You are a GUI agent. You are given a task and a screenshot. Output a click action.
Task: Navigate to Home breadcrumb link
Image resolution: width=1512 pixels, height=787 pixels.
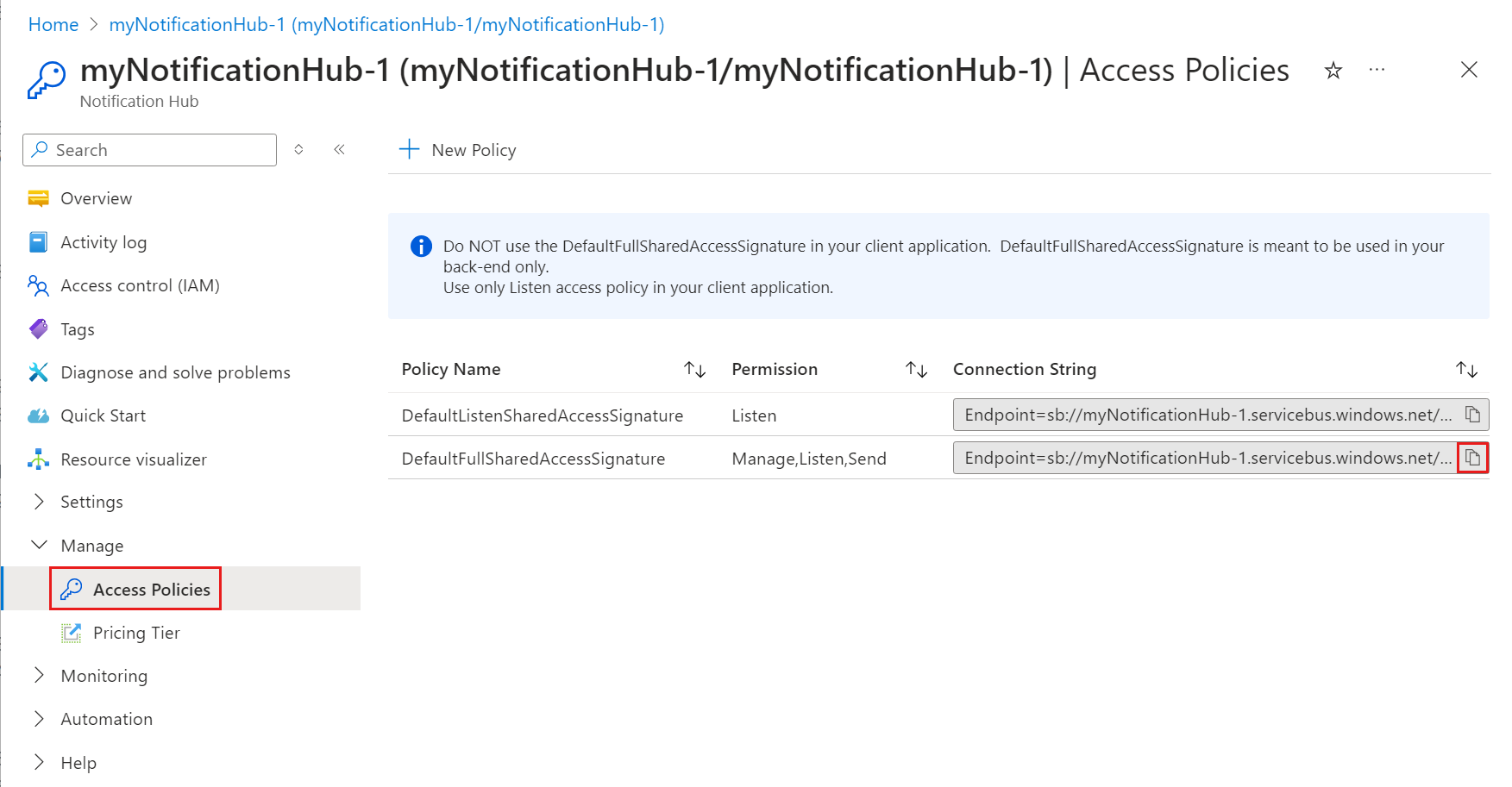[x=53, y=25]
